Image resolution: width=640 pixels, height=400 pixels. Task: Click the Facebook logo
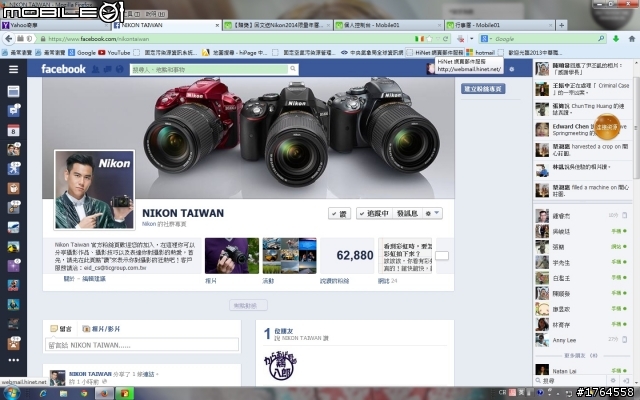(63, 69)
